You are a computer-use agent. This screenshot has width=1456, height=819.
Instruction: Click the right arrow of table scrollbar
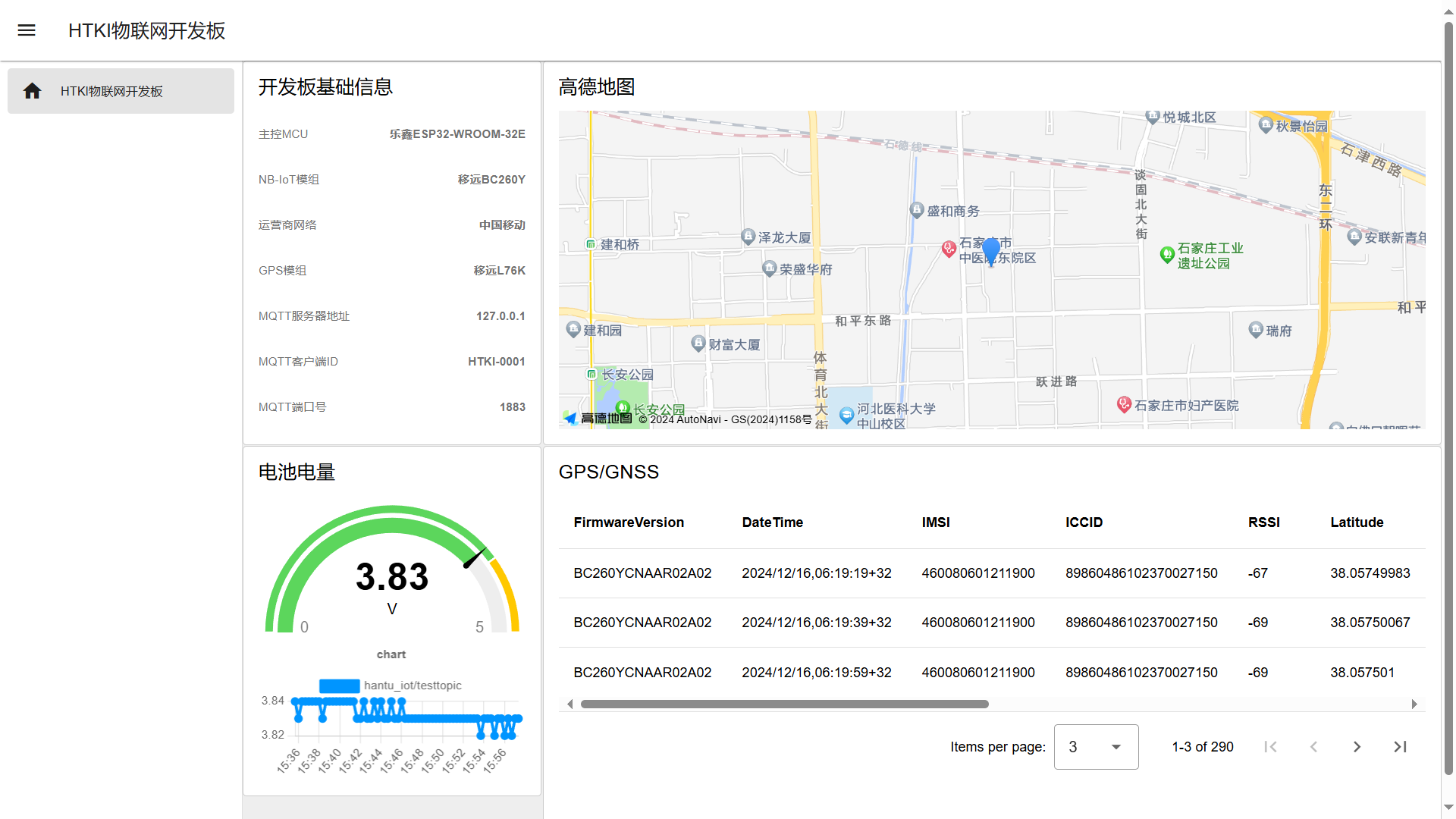pos(1414,704)
